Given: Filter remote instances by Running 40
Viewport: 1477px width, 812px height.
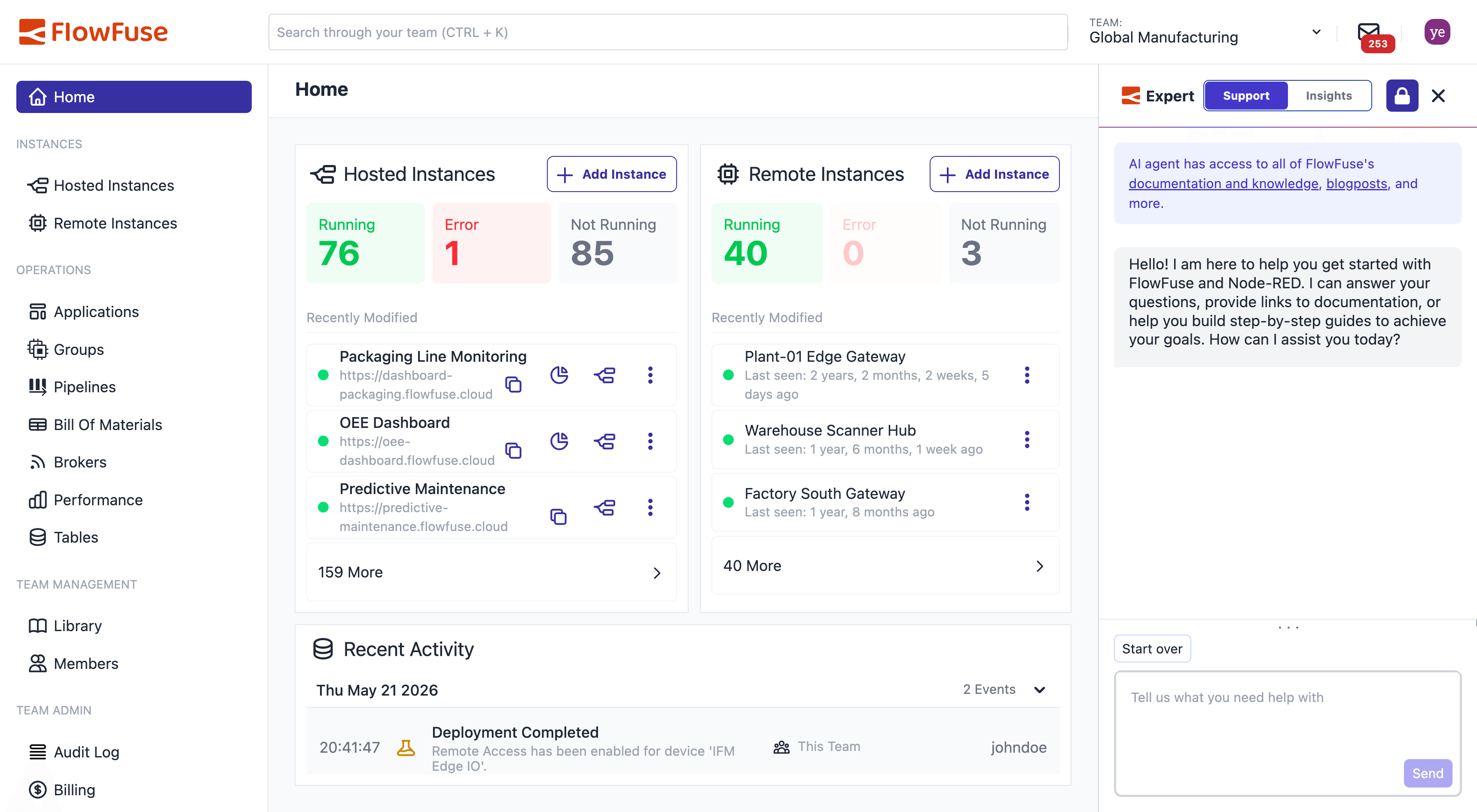Looking at the screenshot, I should click(766, 243).
